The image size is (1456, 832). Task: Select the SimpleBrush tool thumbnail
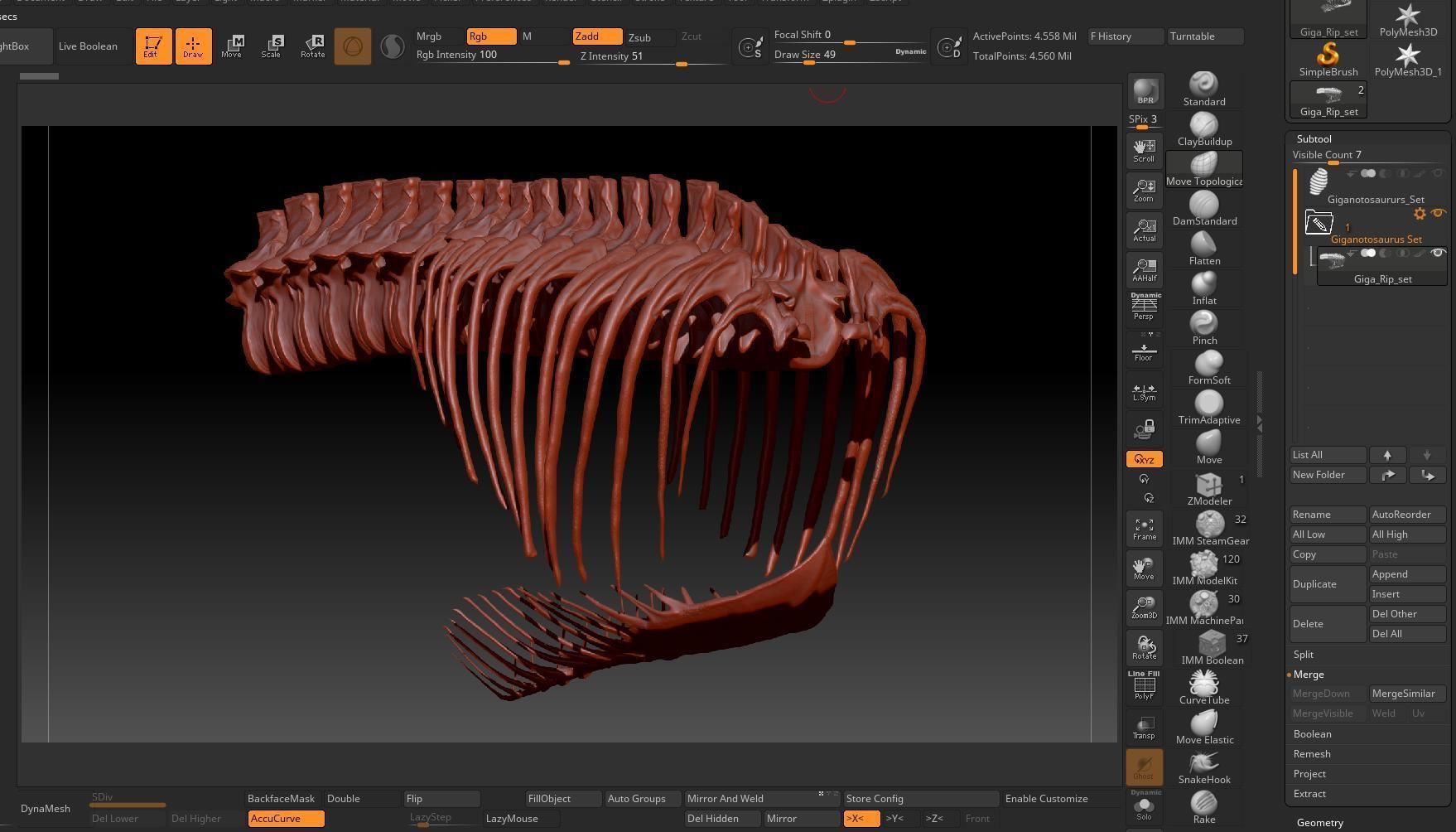point(1328,60)
